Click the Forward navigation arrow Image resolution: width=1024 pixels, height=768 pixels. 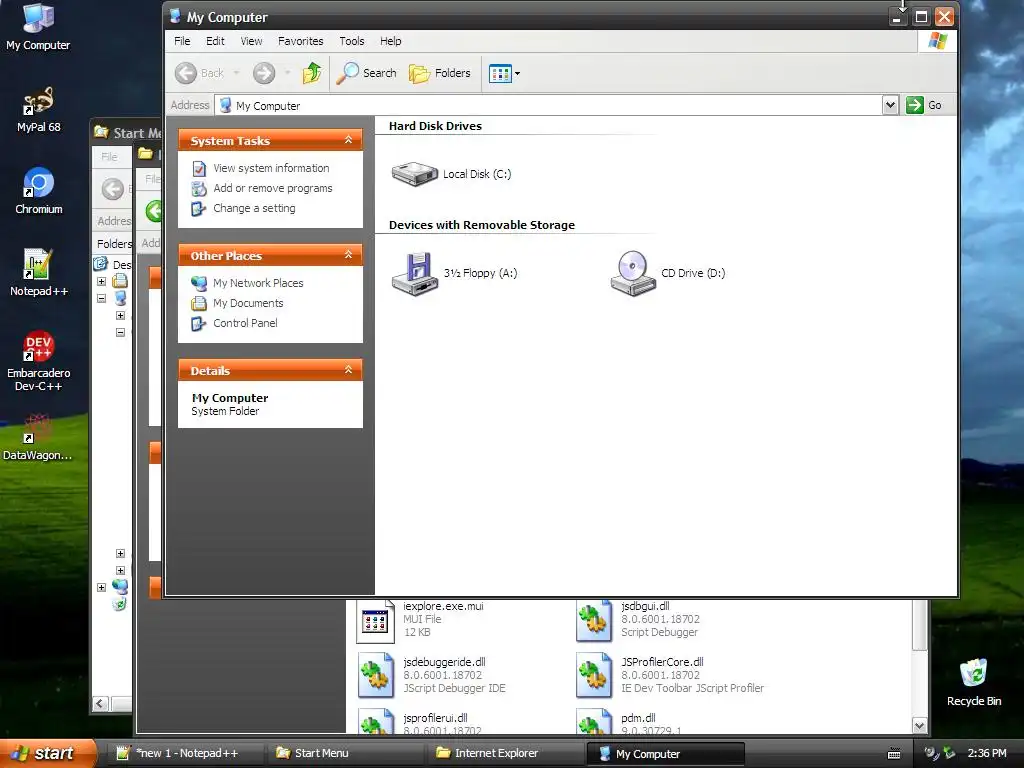264,73
